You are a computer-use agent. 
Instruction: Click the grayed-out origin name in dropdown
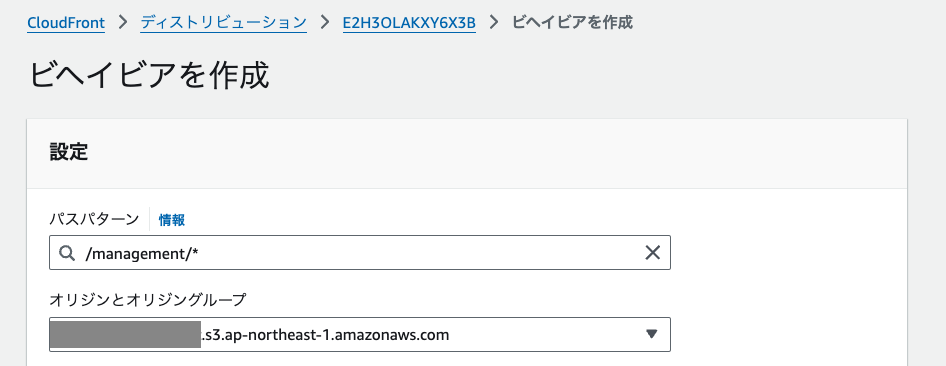point(125,335)
